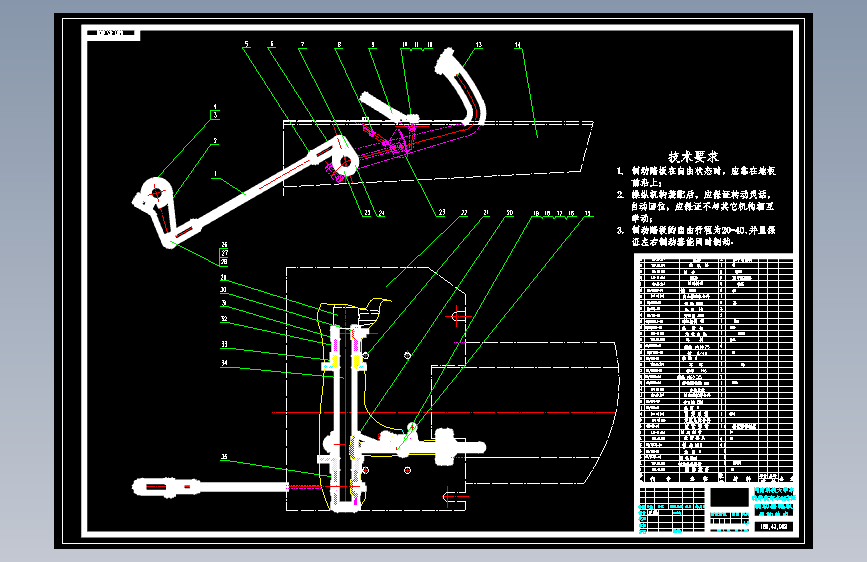Click the cyan drawing title in the title block
This screenshot has width=867, height=562.
point(774,510)
